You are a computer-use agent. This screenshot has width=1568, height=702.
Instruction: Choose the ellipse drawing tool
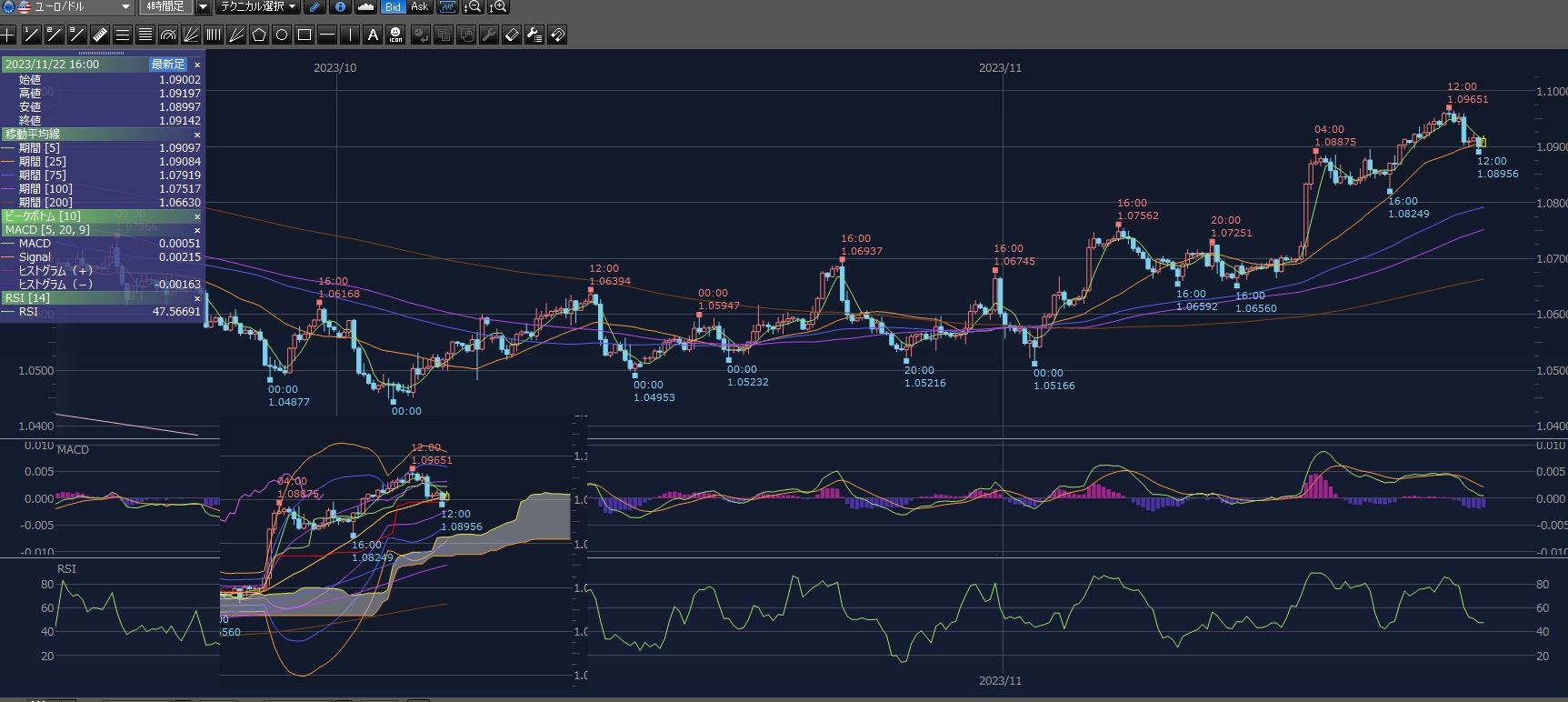point(282,35)
